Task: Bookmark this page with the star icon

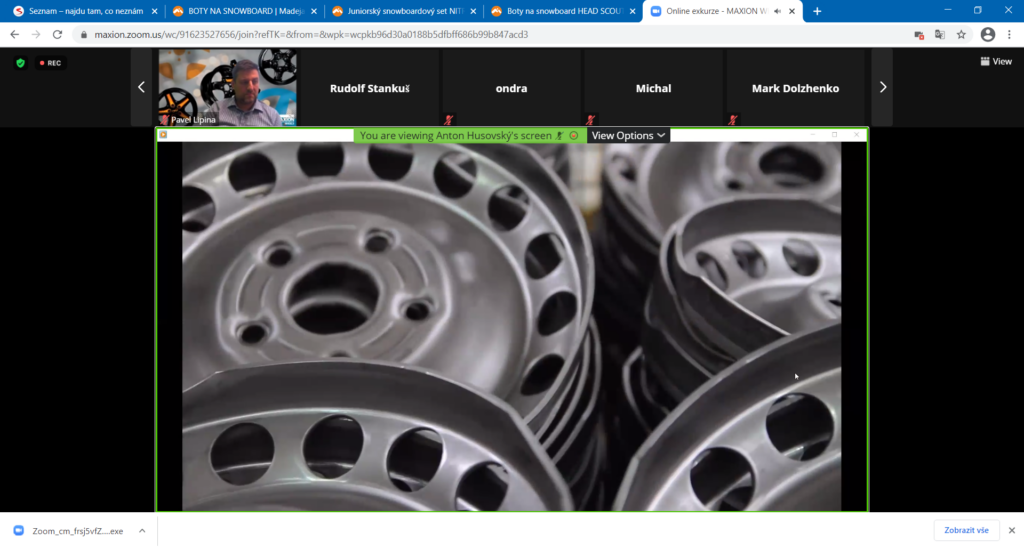Action: coord(961,34)
